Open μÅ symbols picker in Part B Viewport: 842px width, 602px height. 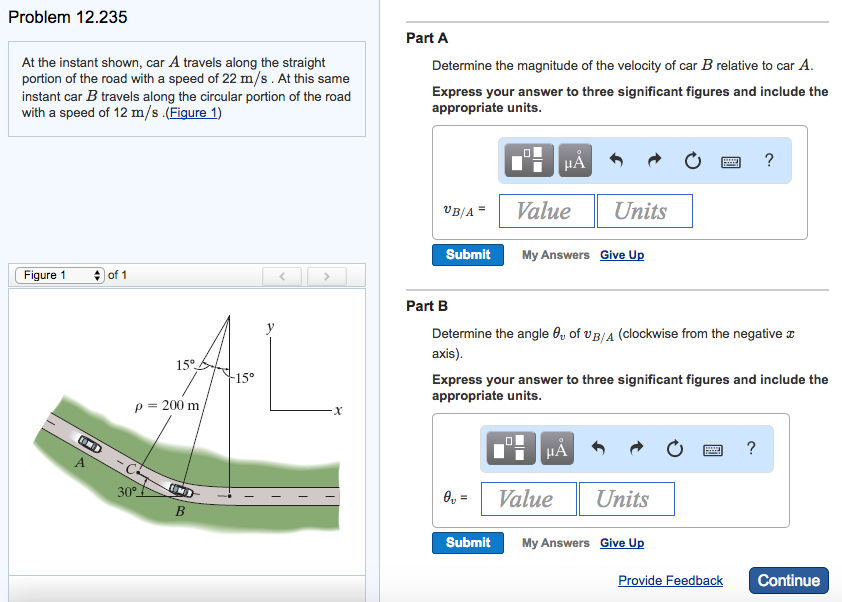point(558,448)
